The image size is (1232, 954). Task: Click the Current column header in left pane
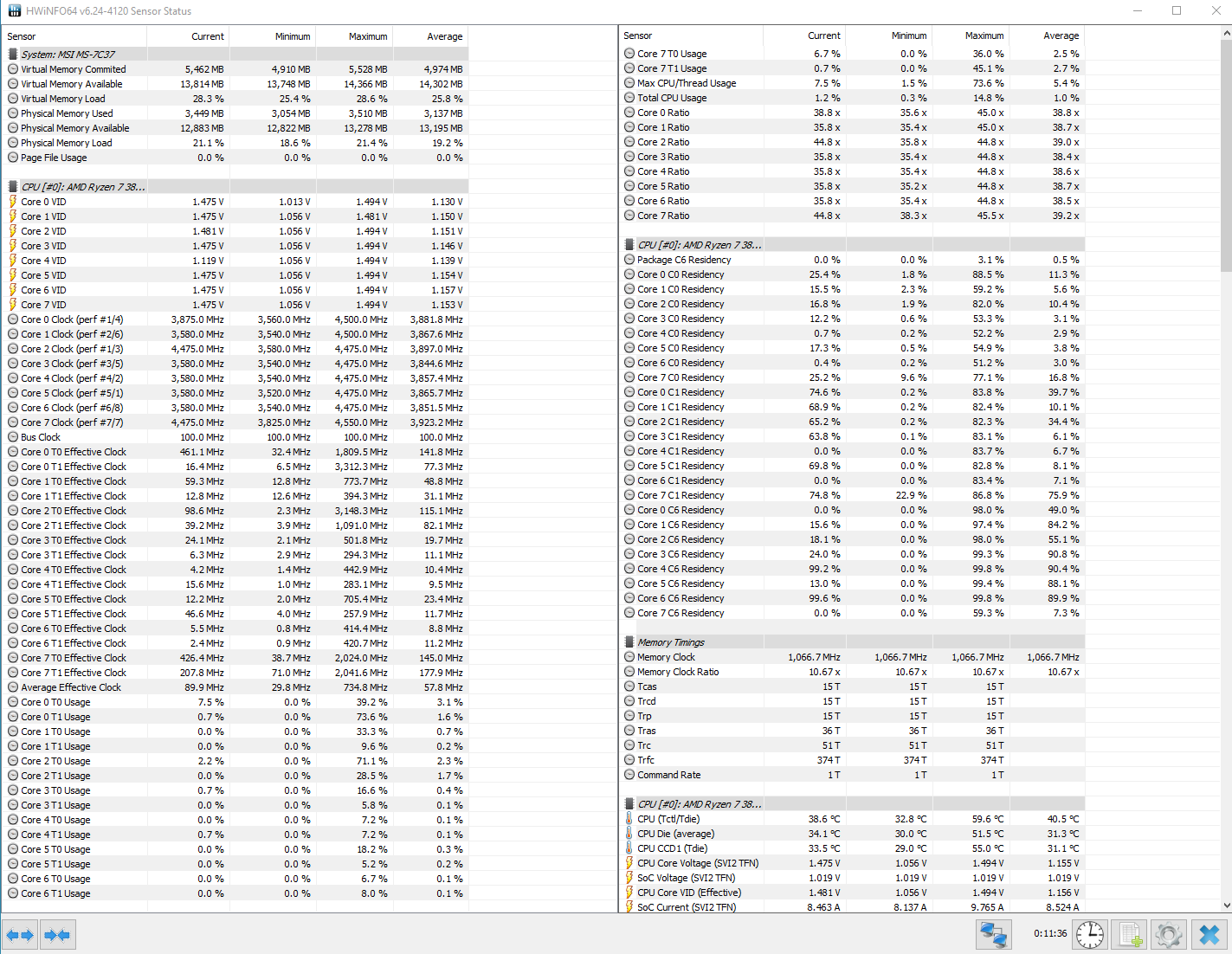click(x=188, y=36)
